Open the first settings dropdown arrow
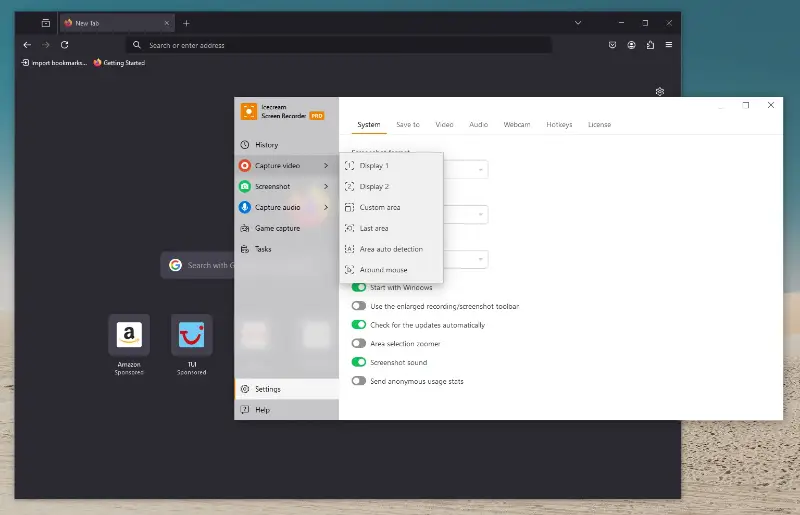Image resolution: width=800 pixels, height=515 pixels. tap(480, 169)
